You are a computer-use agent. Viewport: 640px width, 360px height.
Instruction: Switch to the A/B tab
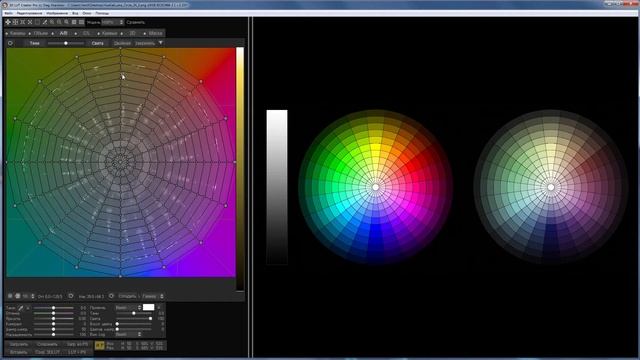click(64, 33)
